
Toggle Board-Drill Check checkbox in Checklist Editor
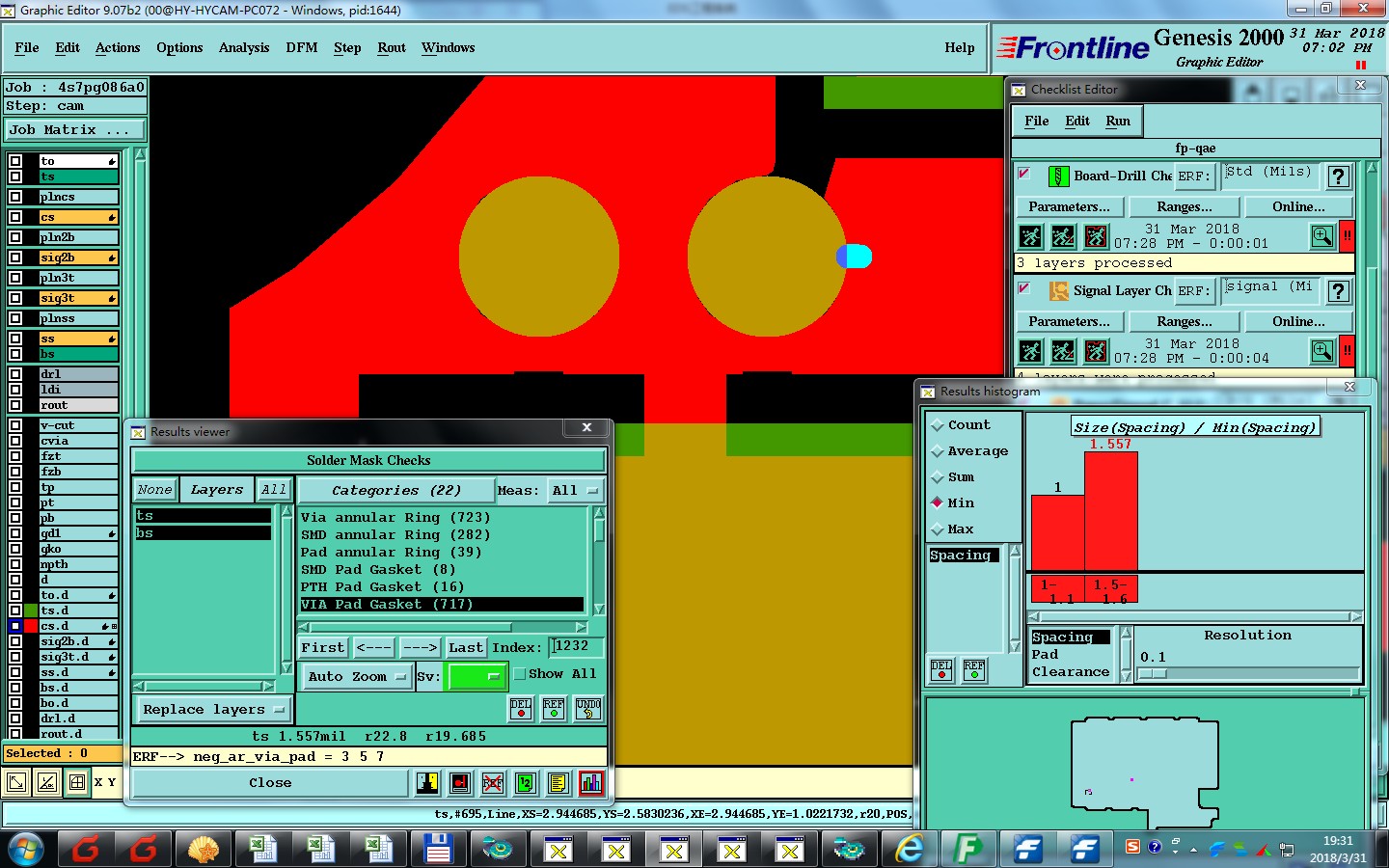[x=1023, y=174]
